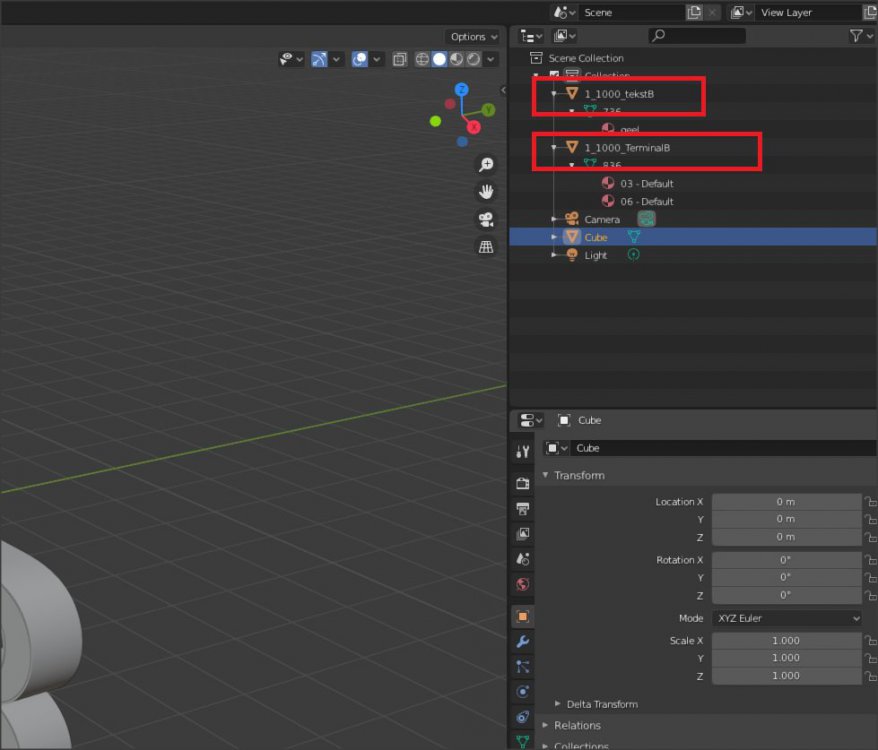Screen dimensions: 878x750
Task: Toggle X-ray mode in viewport header
Action: coord(400,60)
